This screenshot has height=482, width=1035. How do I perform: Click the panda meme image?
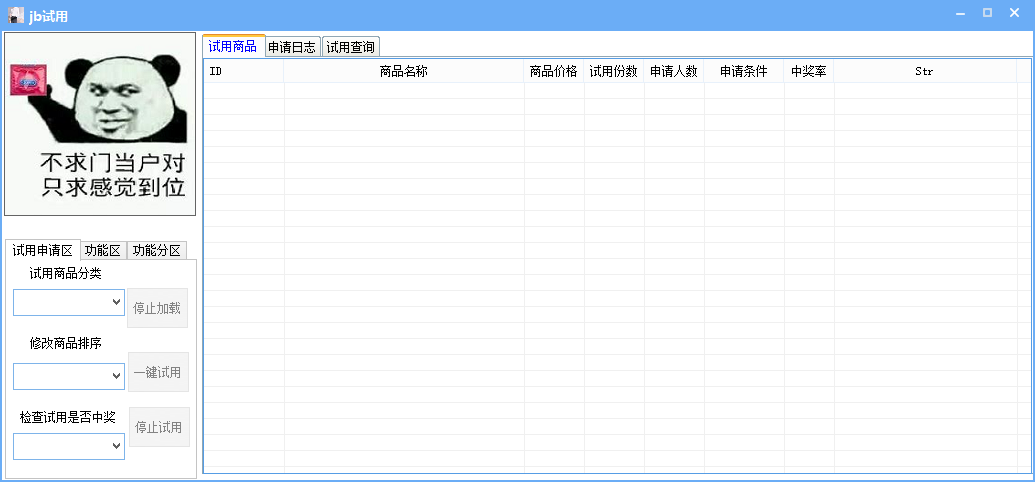[100, 124]
